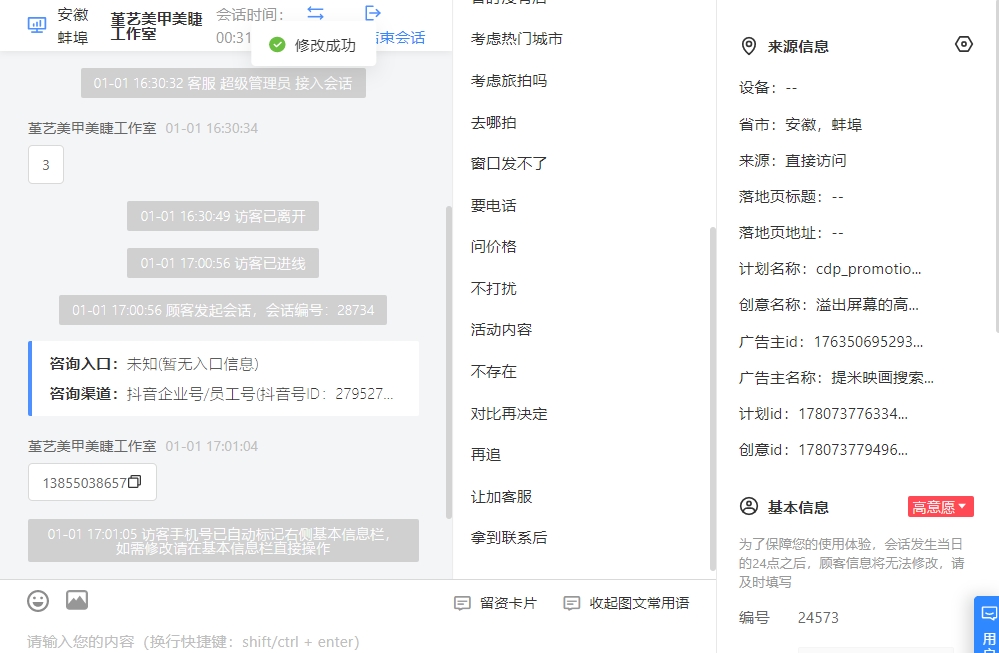Choose the 拿到联系后 quick reply
Viewport: 999px width, 653px height.
tap(509, 538)
